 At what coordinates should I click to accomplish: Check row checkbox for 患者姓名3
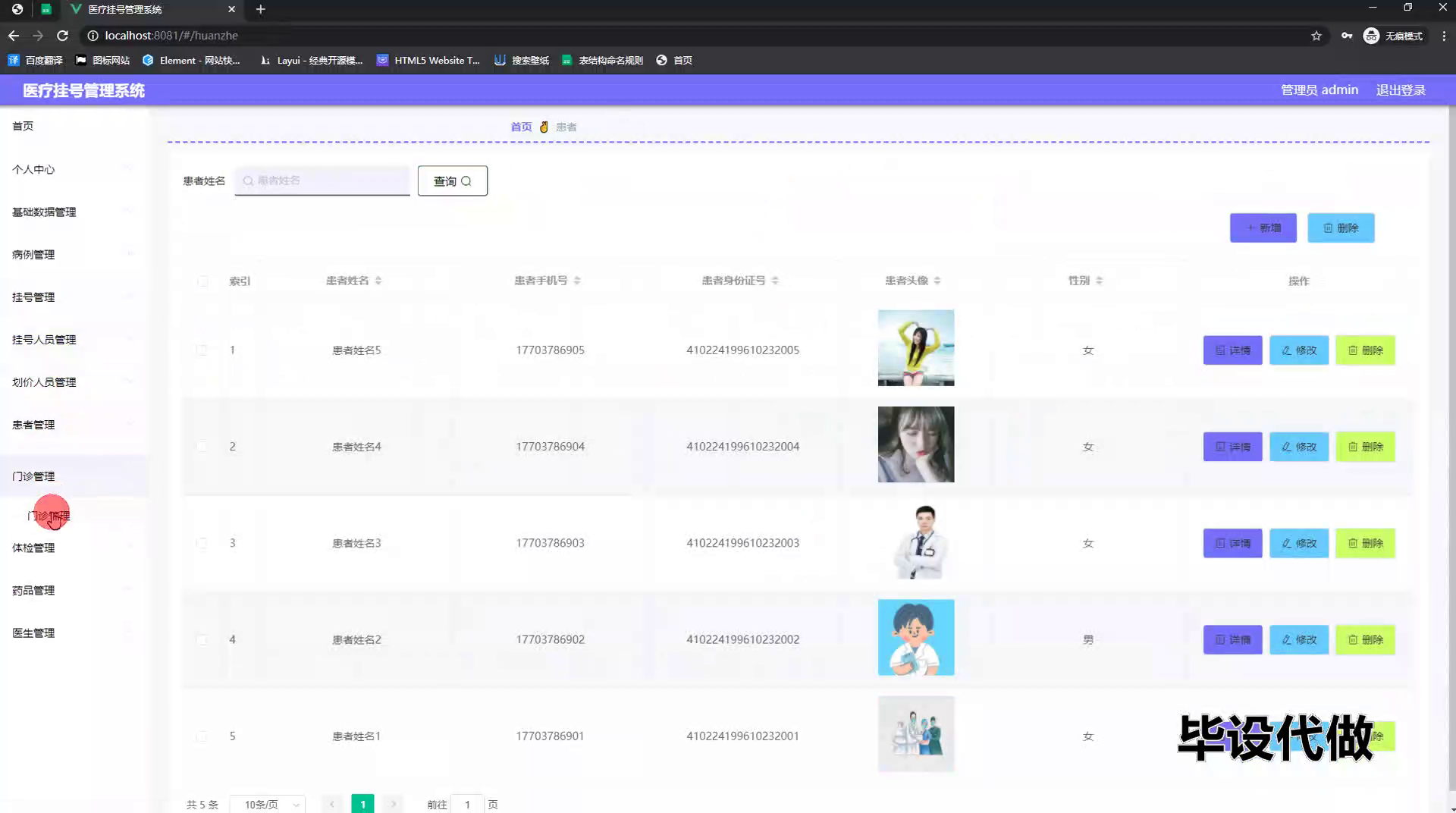point(202,543)
